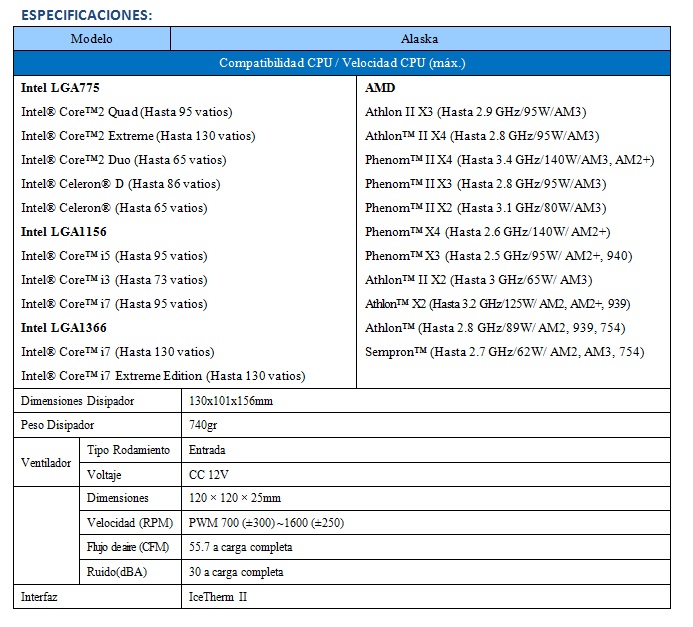Click the 130x101x156mm dimensions value
The height and width of the screenshot is (627, 693).
point(231,401)
